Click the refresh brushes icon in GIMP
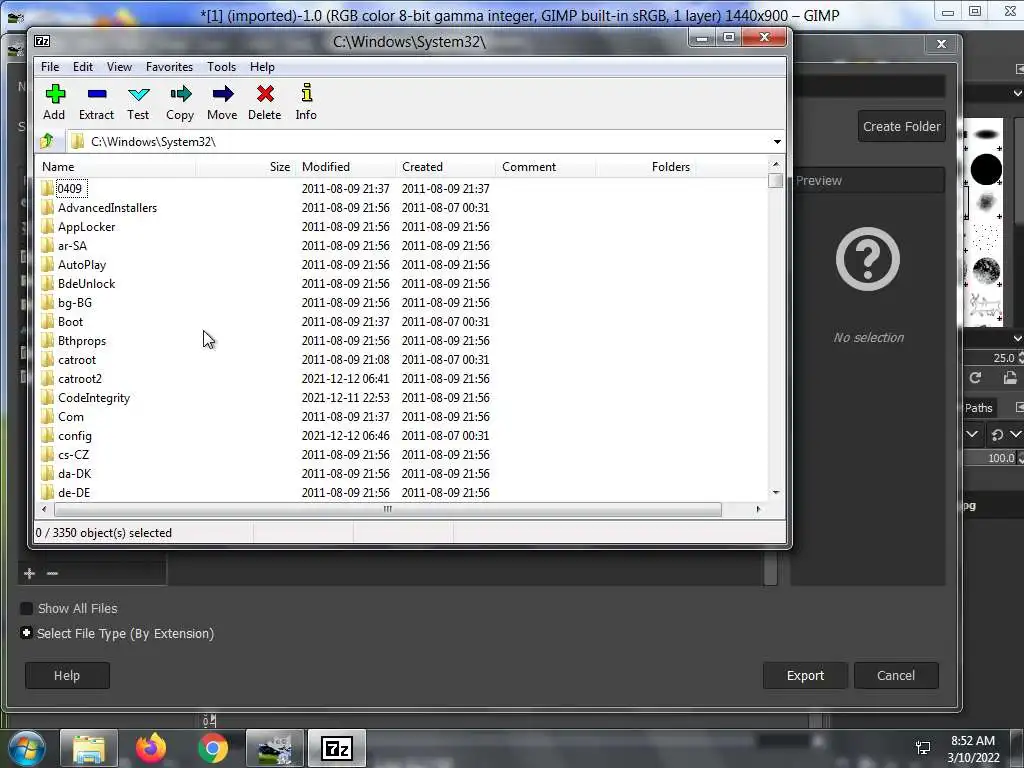1024x768 pixels. [x=975, y=377]
